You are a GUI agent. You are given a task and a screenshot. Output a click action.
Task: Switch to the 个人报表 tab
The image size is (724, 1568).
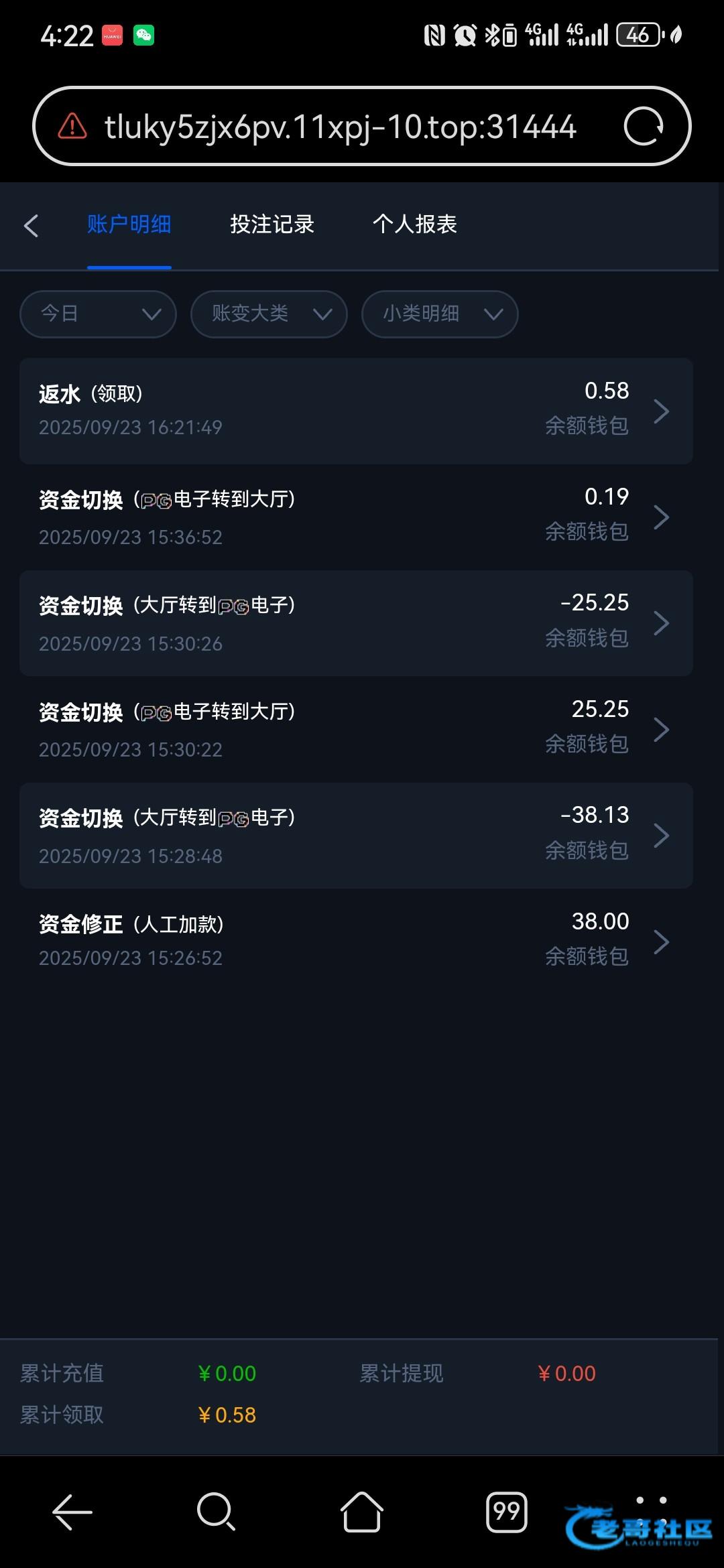(x=415, y=224)
